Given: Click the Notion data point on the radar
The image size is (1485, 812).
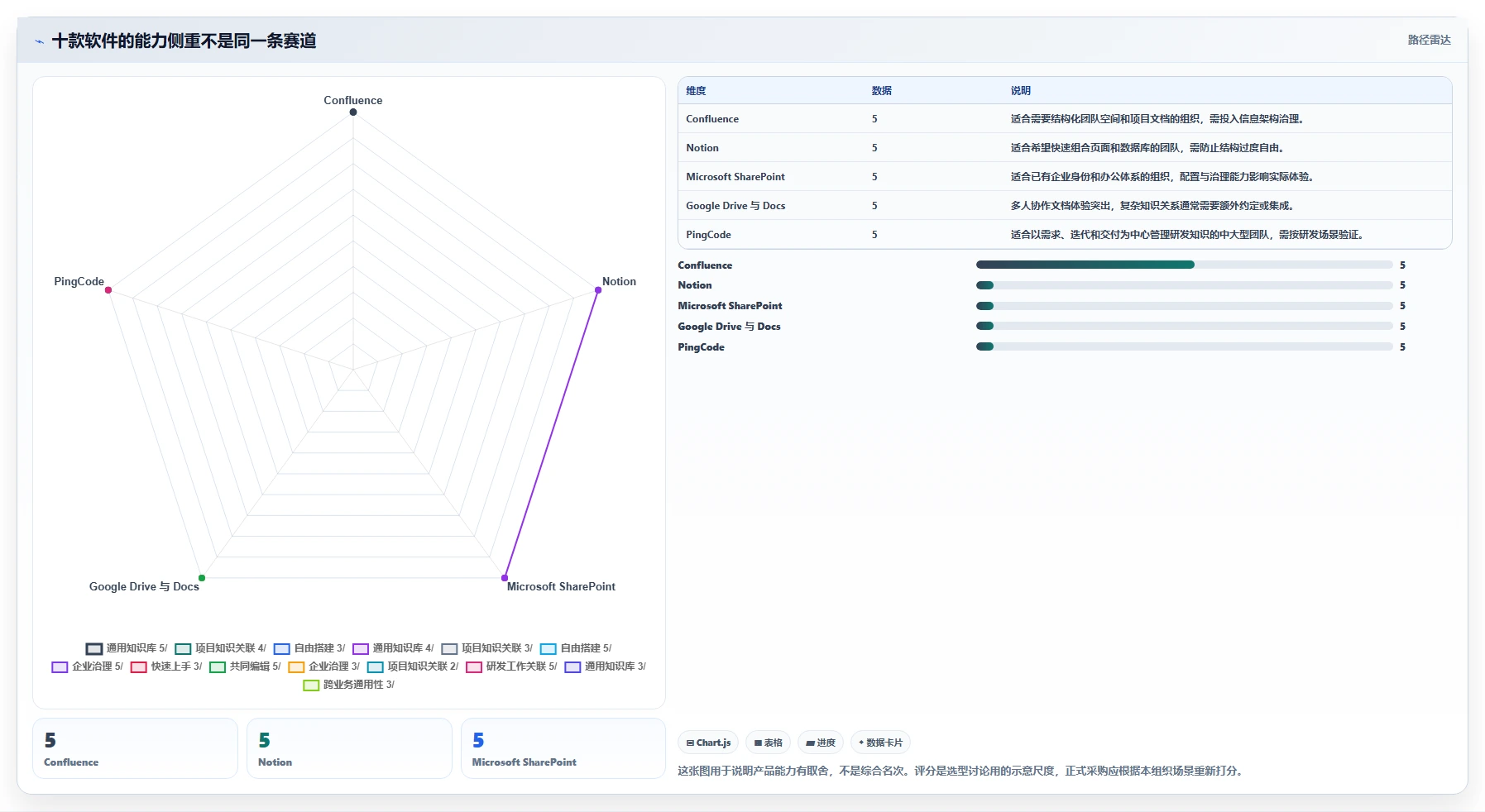Looking at the screenshot, I should coord(598,290).
